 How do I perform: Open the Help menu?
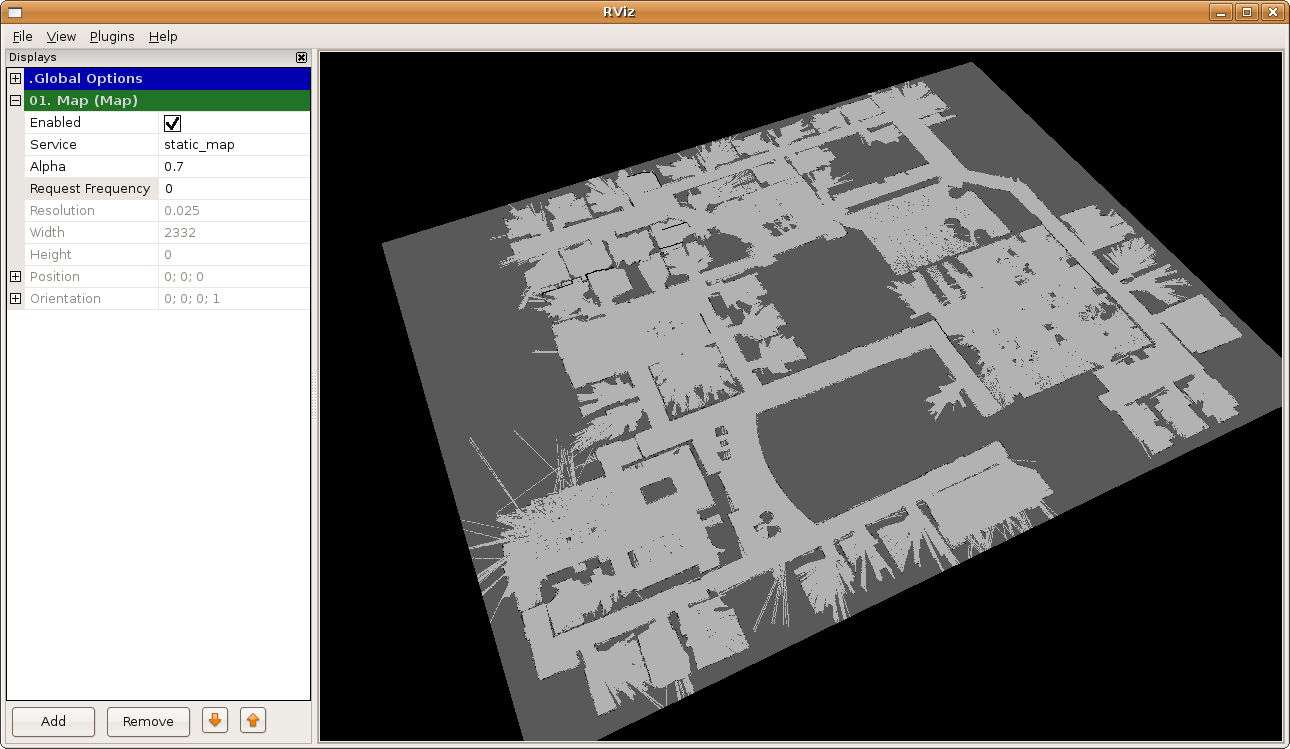pos(163,37)
